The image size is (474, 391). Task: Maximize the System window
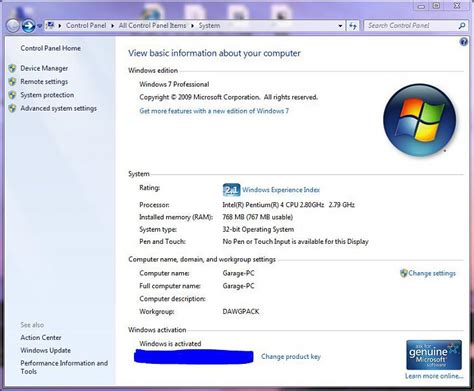click(436, 6)
